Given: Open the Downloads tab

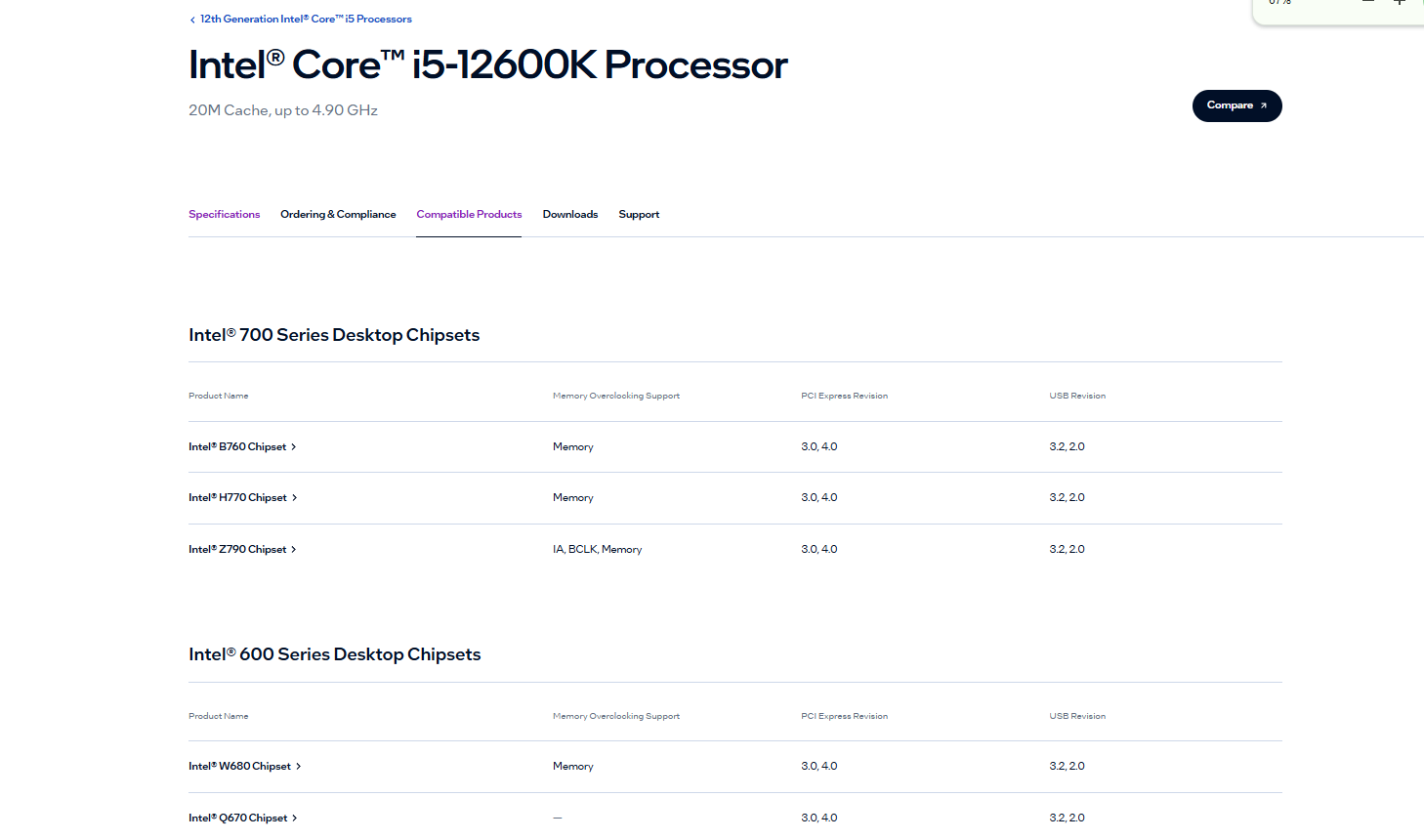Looking at the screenshot, I should point(570,214).
